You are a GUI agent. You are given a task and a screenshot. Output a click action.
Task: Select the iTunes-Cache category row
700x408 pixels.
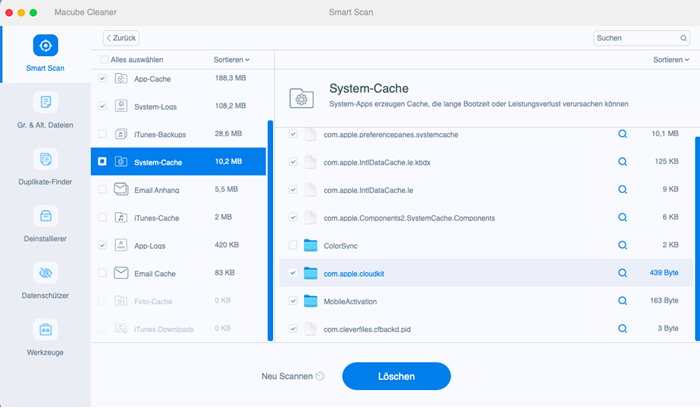(x=178, y=217)
